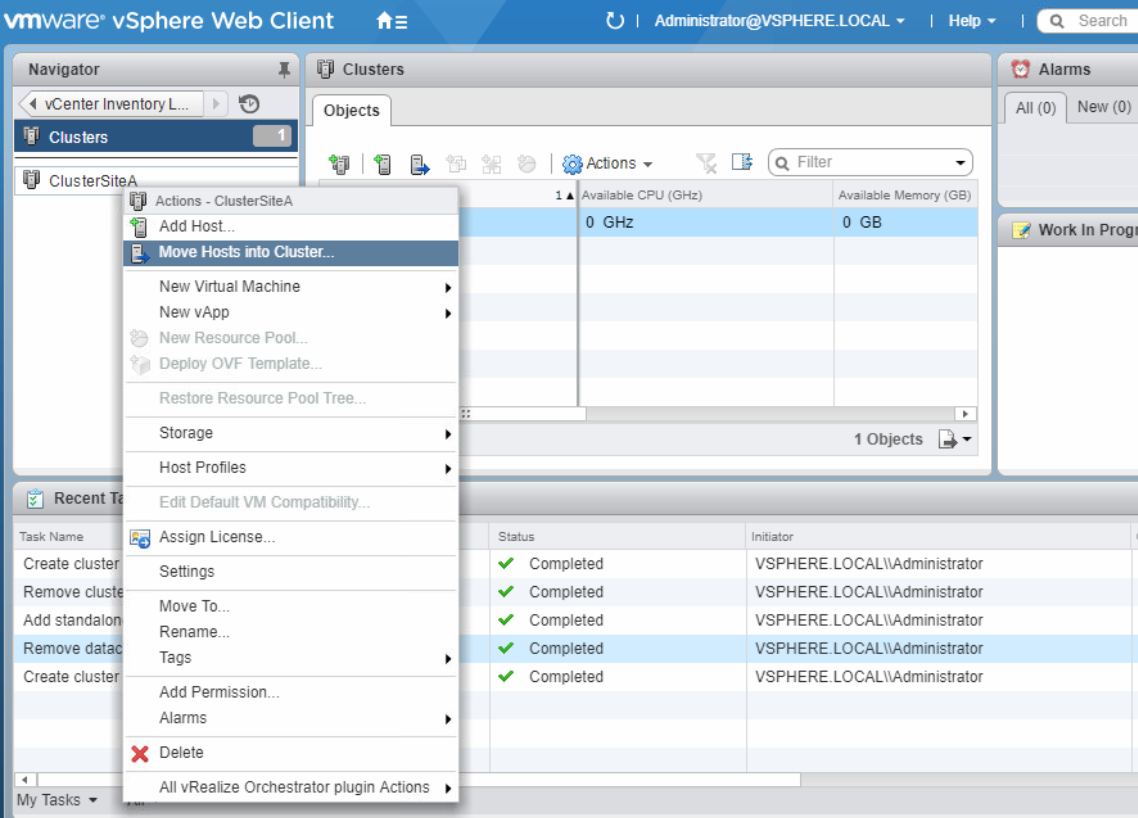Expand the My Tasks dropdown
Screen dimensions: 1138x818
coord(57,800)
